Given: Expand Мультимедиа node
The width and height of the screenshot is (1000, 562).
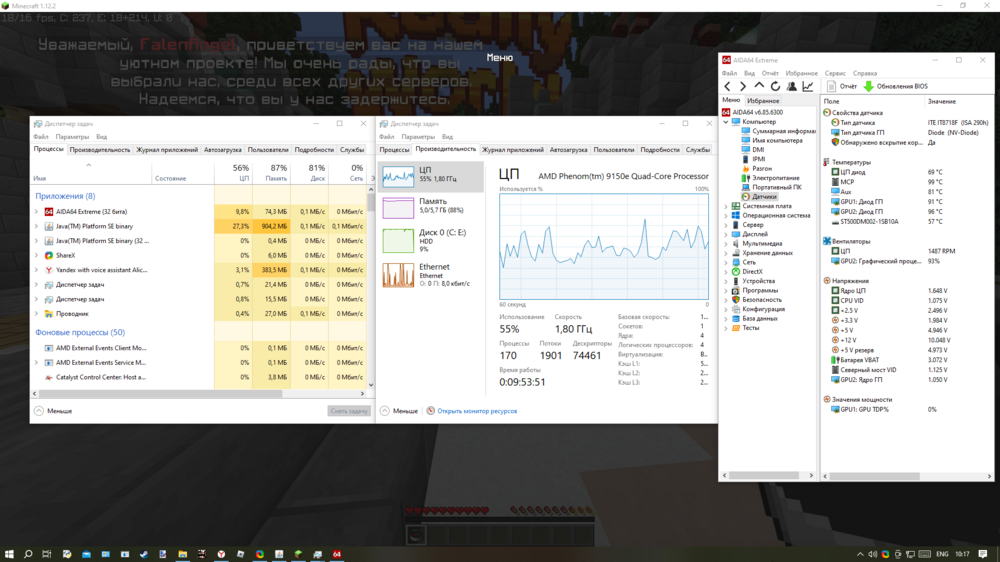Looking at the screenshot, I should click(726, 244).
